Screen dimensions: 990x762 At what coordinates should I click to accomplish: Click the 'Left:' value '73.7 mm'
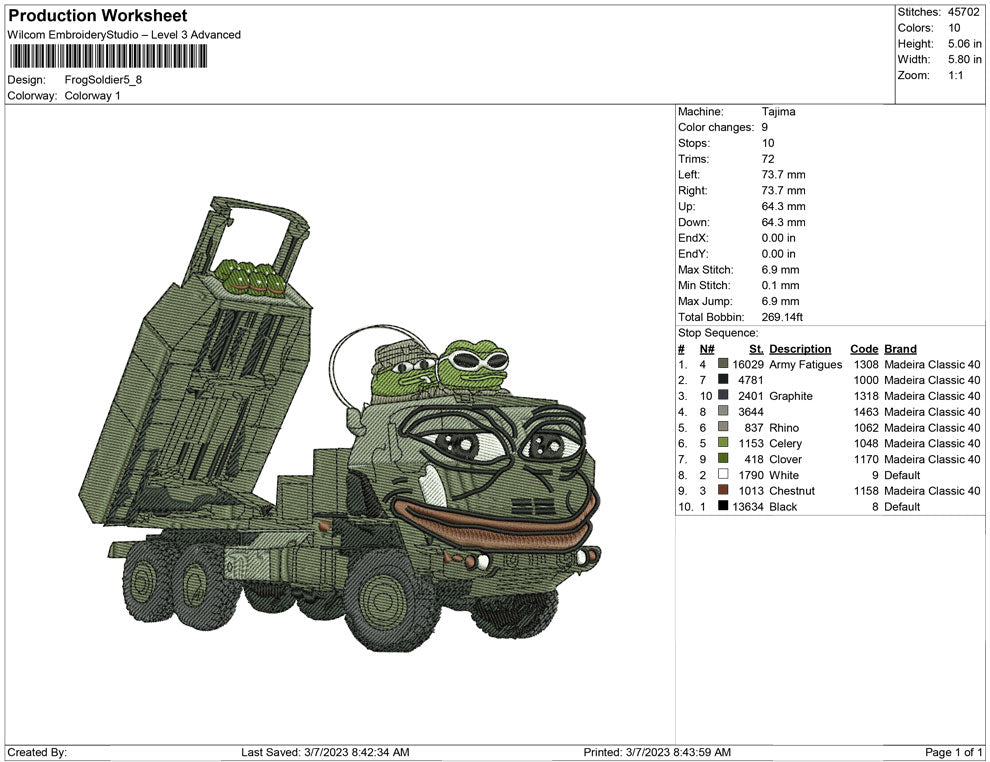(784, 175)
